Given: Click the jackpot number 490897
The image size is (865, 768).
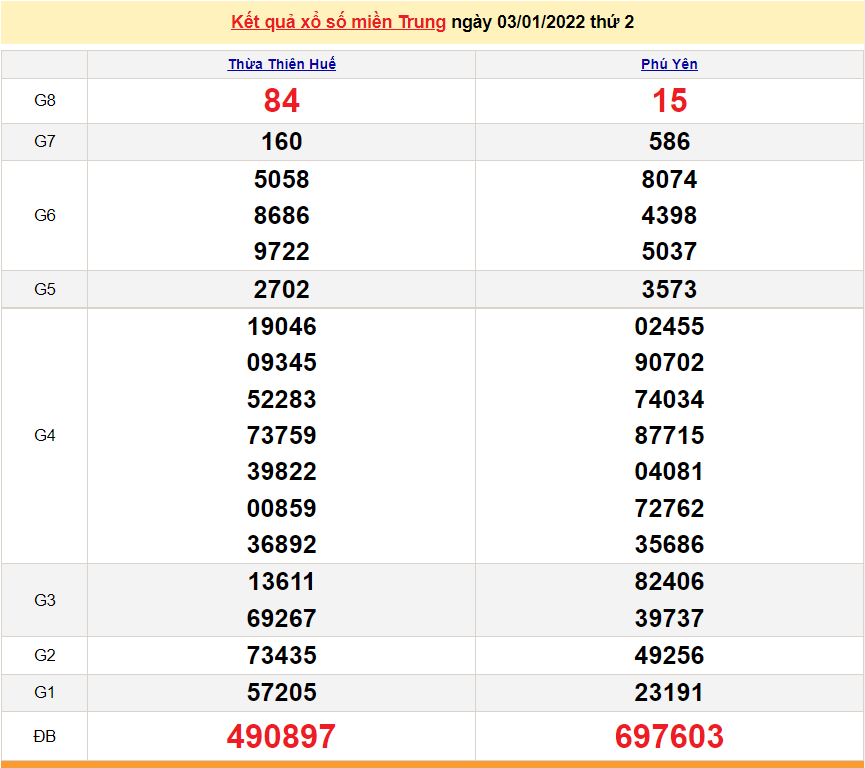Looking at the screenshot, I should [x=282, y=735].
